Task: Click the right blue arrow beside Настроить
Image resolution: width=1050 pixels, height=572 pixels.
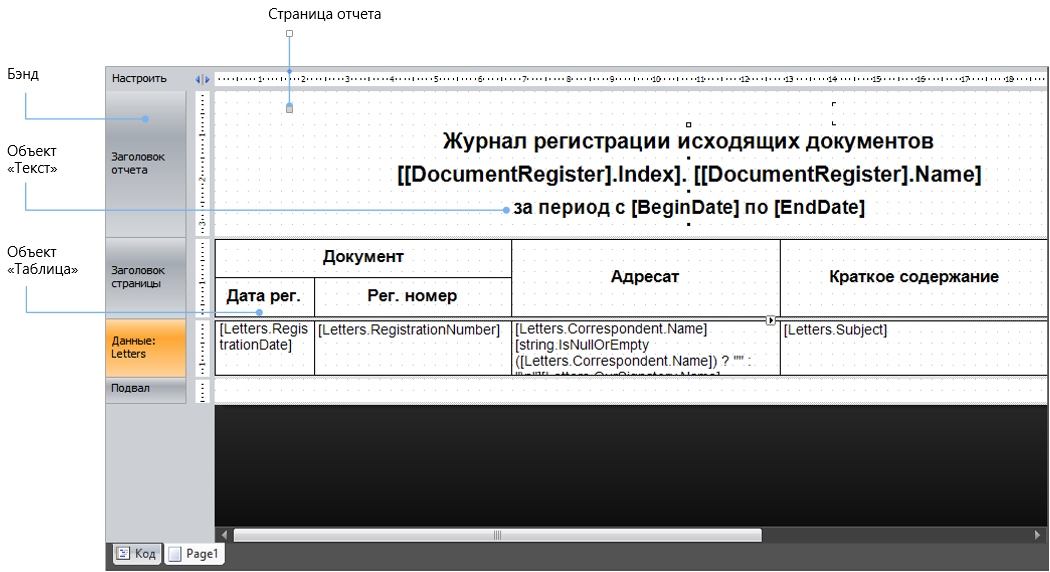Action: coord(207,79)
